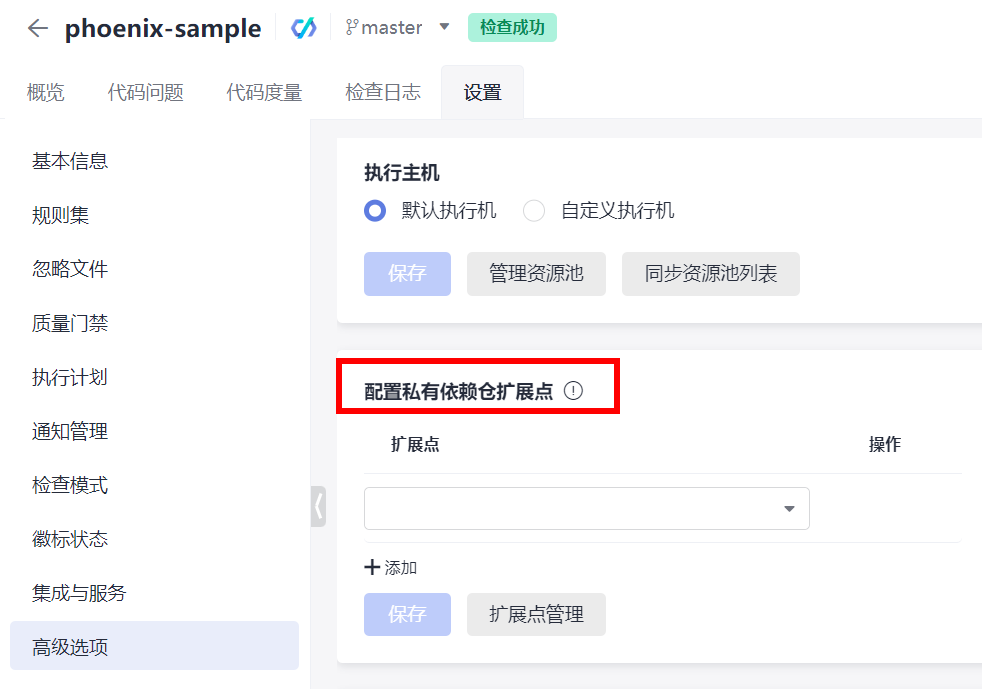Expand the 扩展点 selection dropdown

(x=789, y=509)
